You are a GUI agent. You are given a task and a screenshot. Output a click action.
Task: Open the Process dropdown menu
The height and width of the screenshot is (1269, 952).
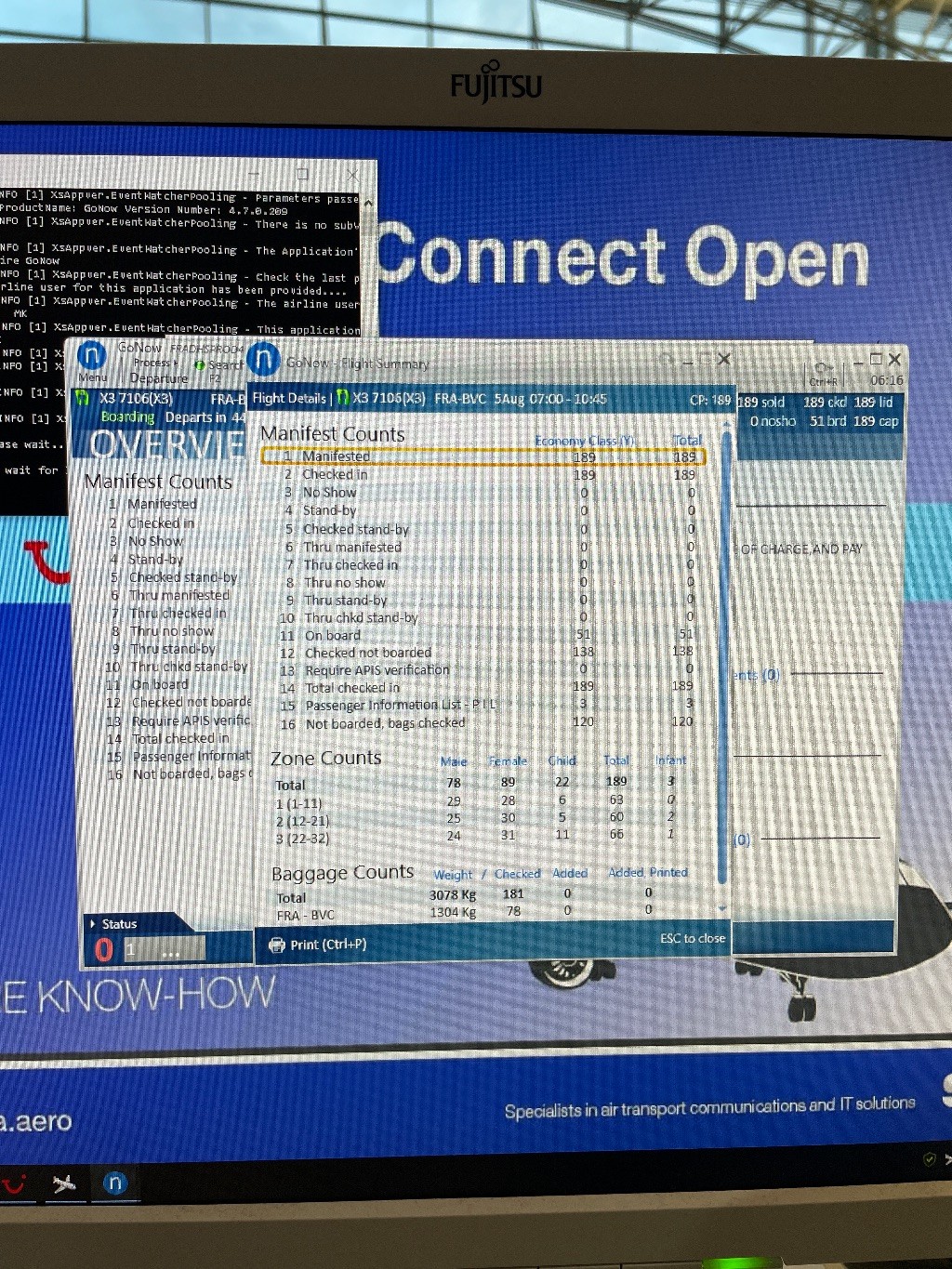click(154, 363)
